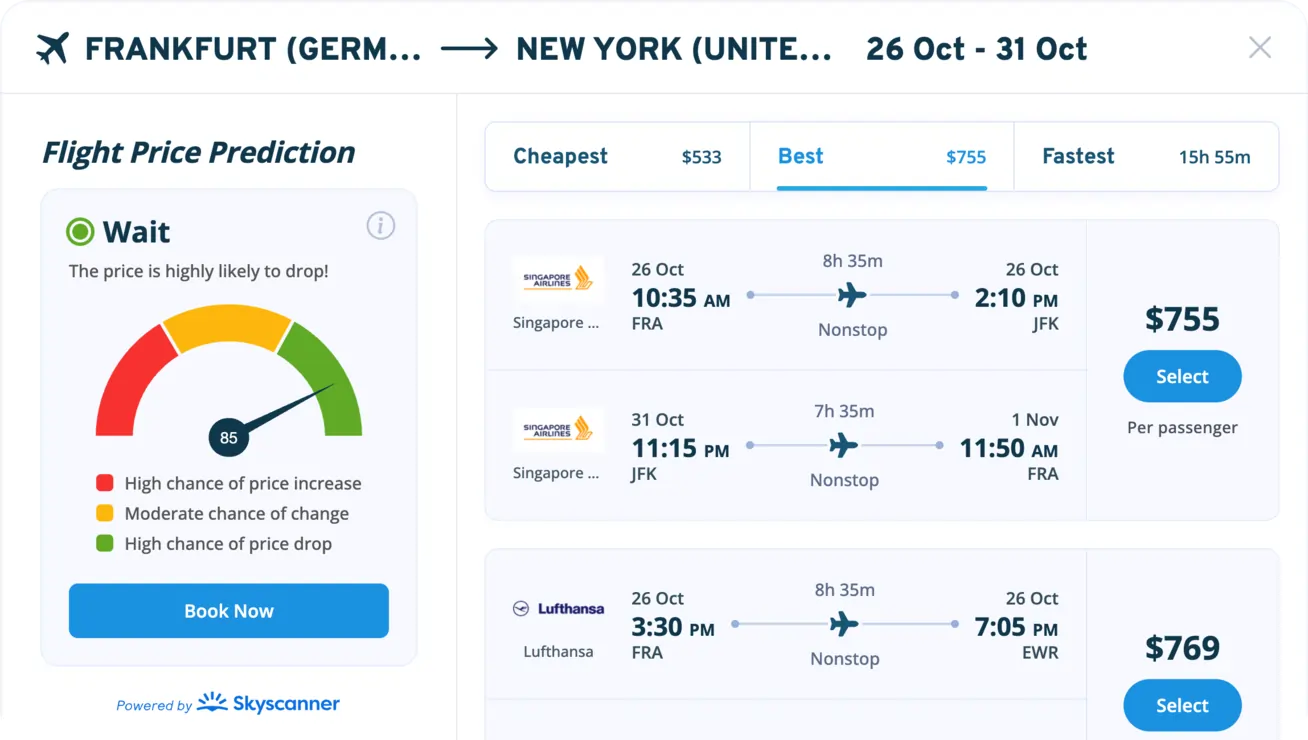Select the Best tab

click(881, 157)
